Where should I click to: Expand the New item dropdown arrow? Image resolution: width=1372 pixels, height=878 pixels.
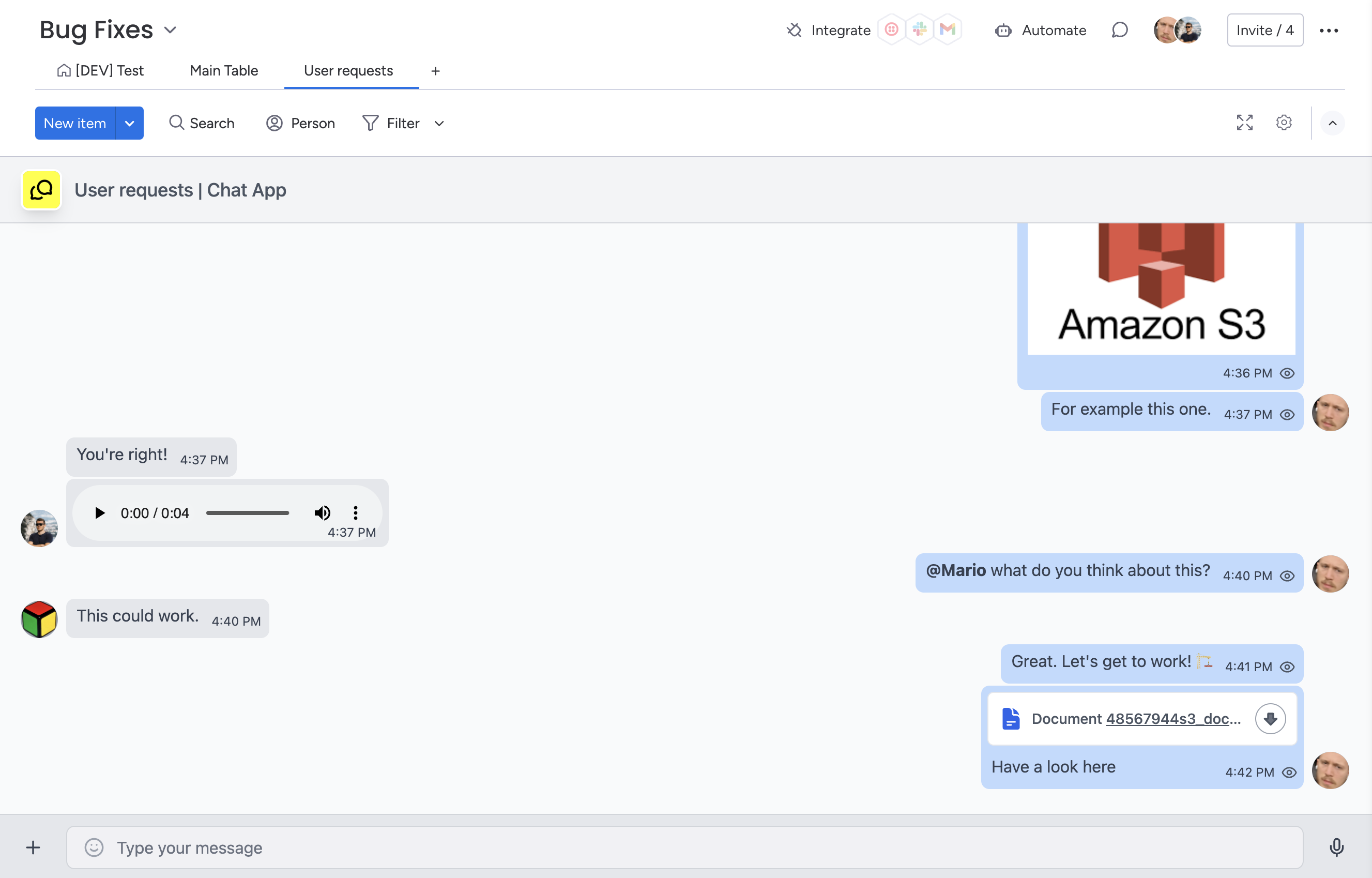[129, 123]
